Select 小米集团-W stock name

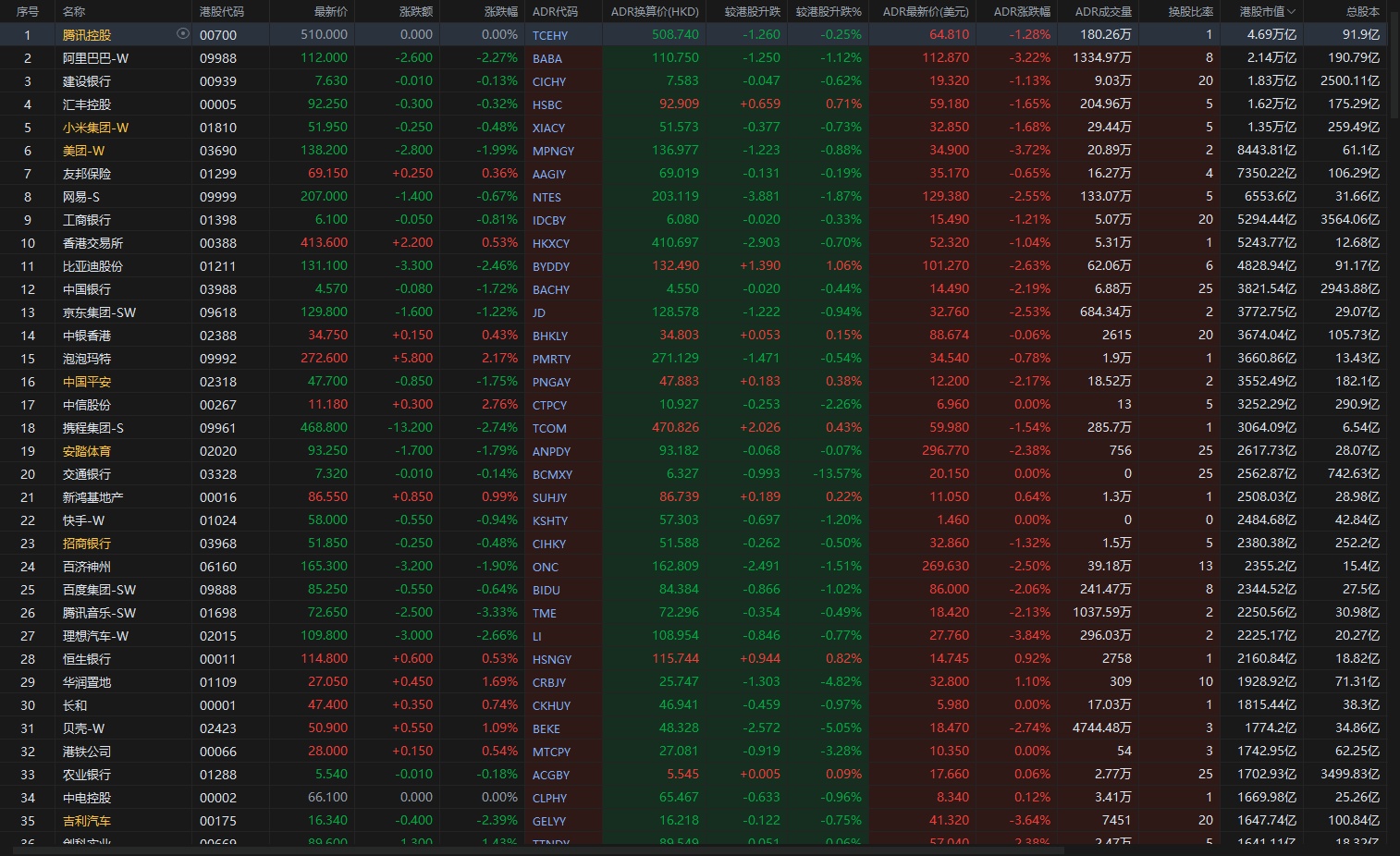click(x=95, y=128)
